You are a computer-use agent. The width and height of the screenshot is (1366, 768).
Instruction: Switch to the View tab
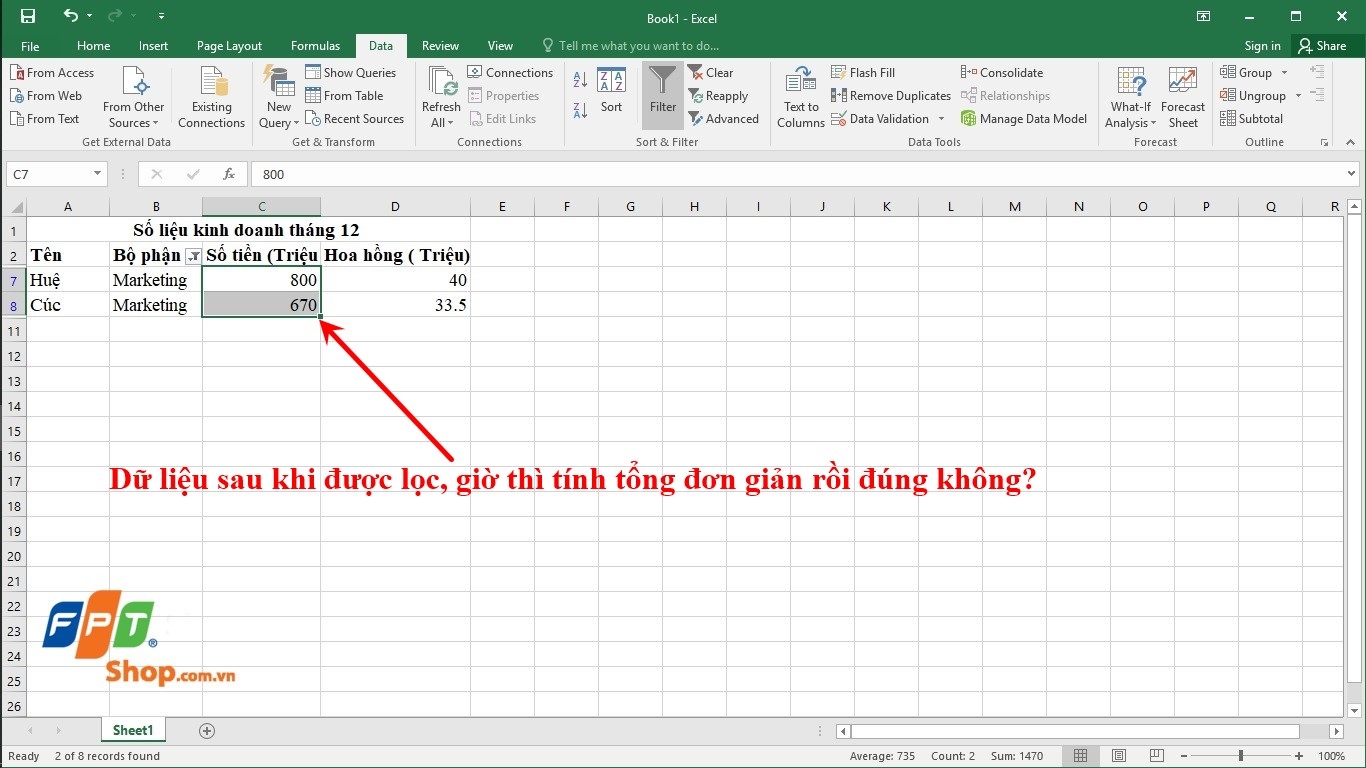(500, 46)
